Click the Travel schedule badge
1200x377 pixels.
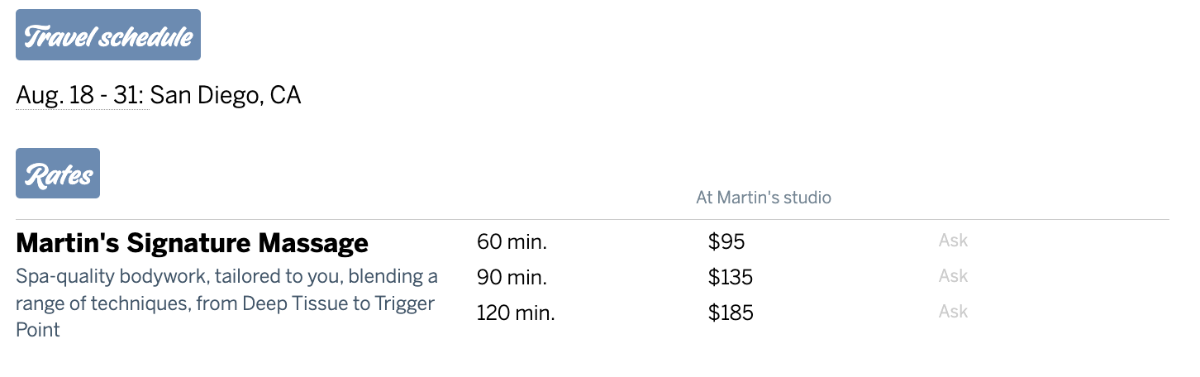108,35
